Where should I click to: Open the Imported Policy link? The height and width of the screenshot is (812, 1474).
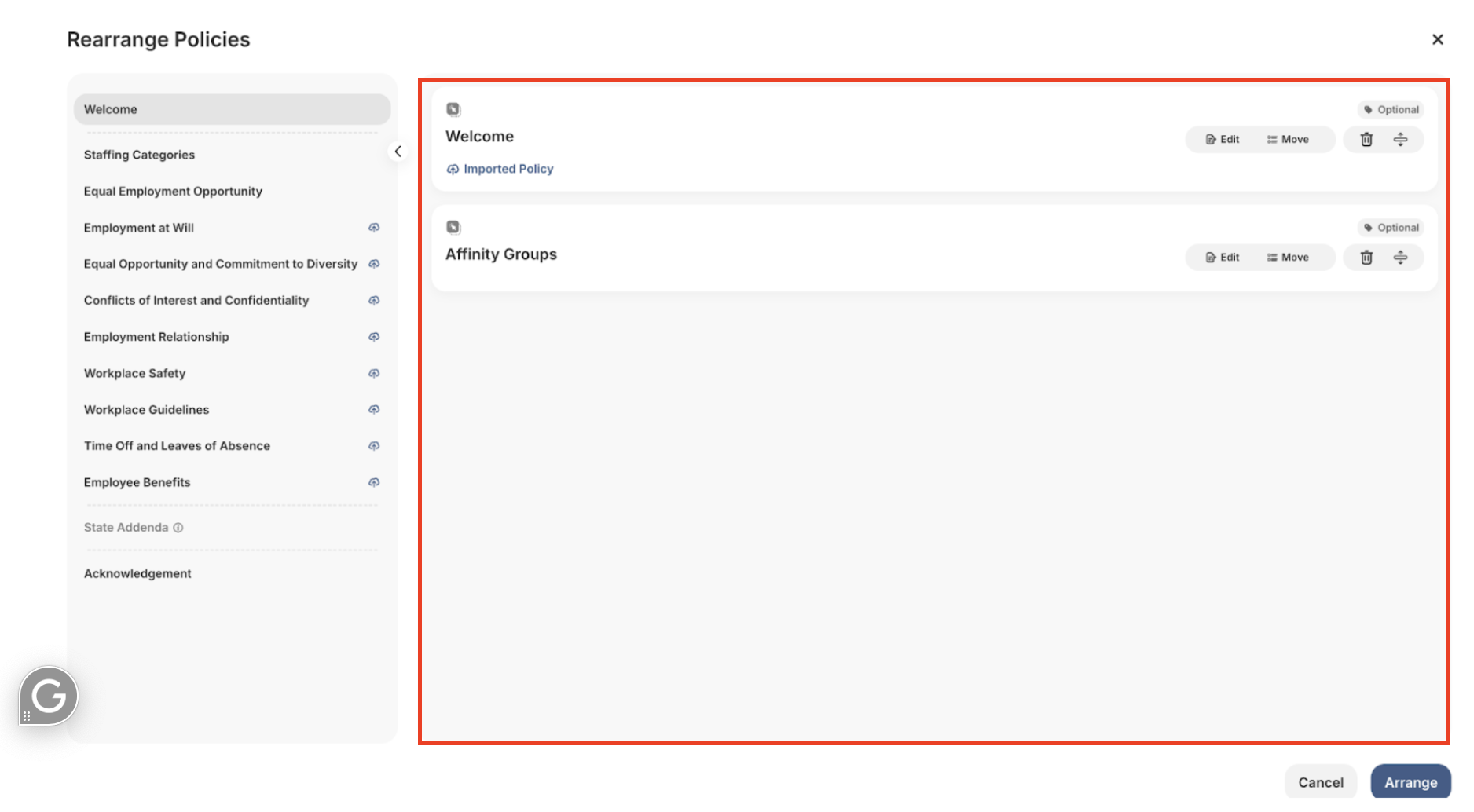click(500, 169)
